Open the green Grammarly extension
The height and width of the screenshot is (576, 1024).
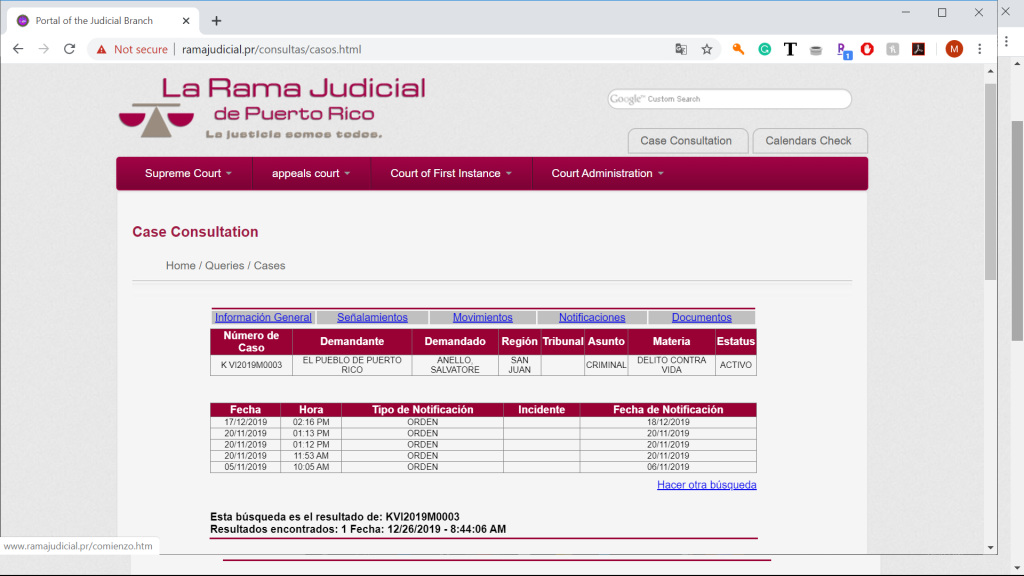765,49
